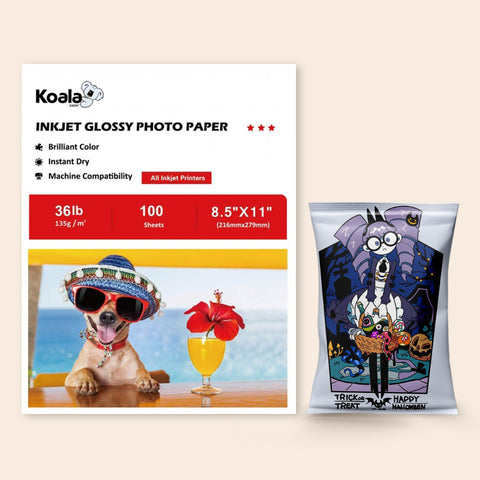The image size is (480, 480).
Task: Select the 8.5"X11" size section
Action: tap(242, 216)
